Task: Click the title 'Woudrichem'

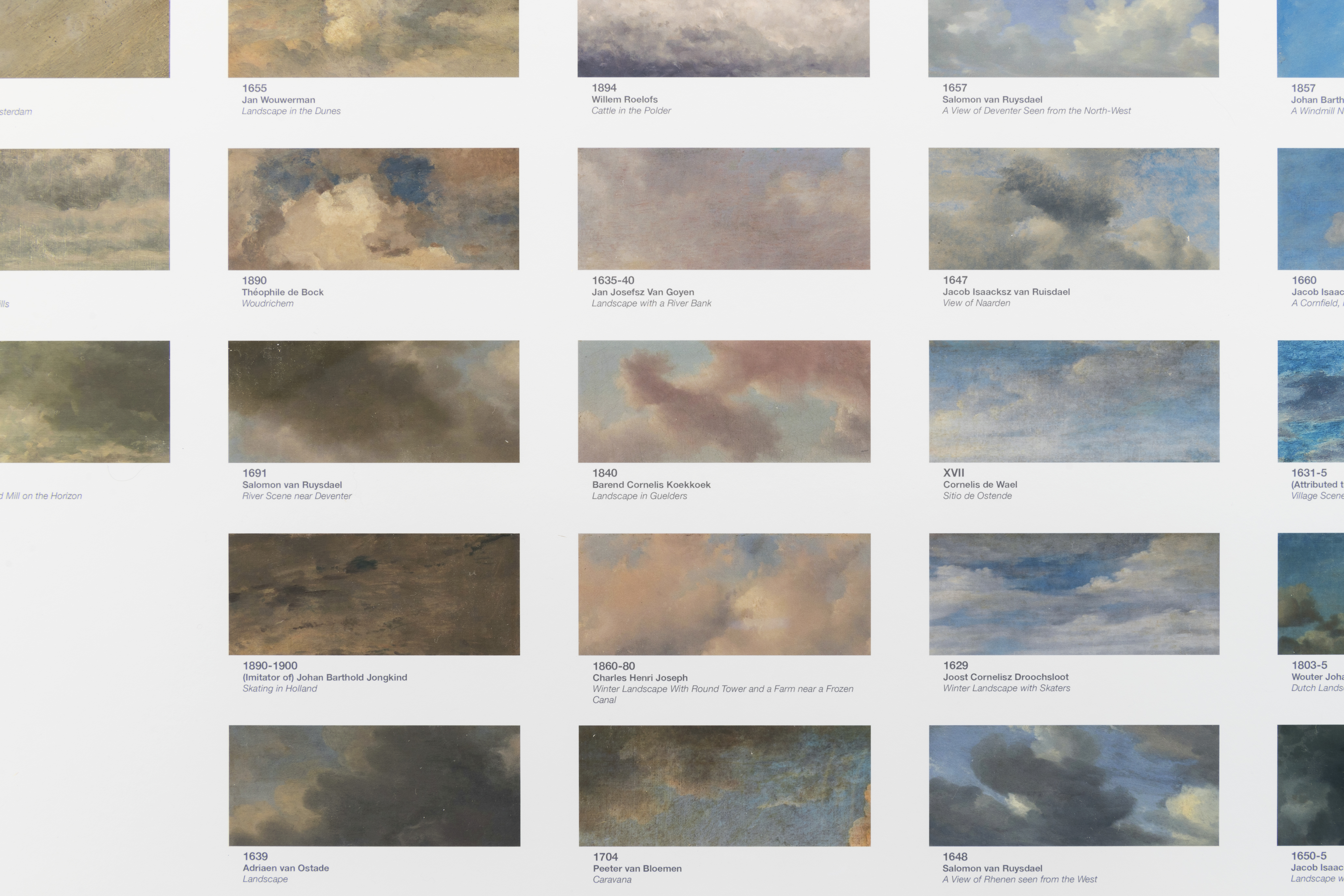Action: (x=267, y=303)
